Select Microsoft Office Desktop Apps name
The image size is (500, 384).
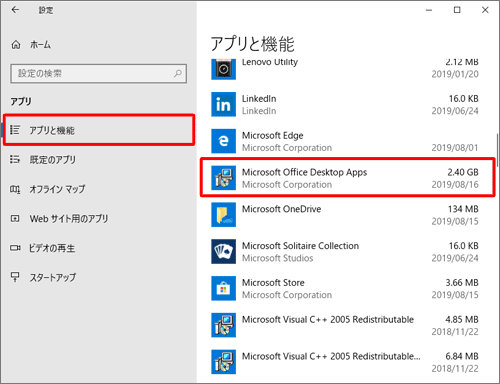coord(304,172)
